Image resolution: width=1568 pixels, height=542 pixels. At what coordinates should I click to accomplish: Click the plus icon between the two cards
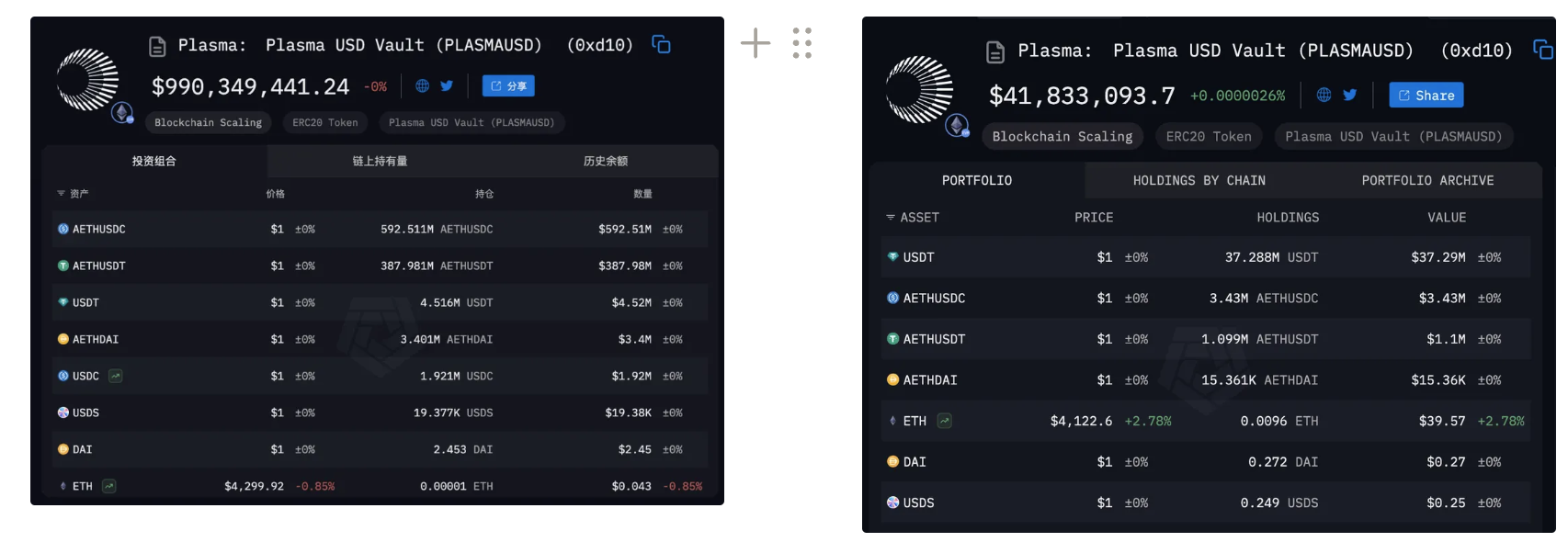756,42
